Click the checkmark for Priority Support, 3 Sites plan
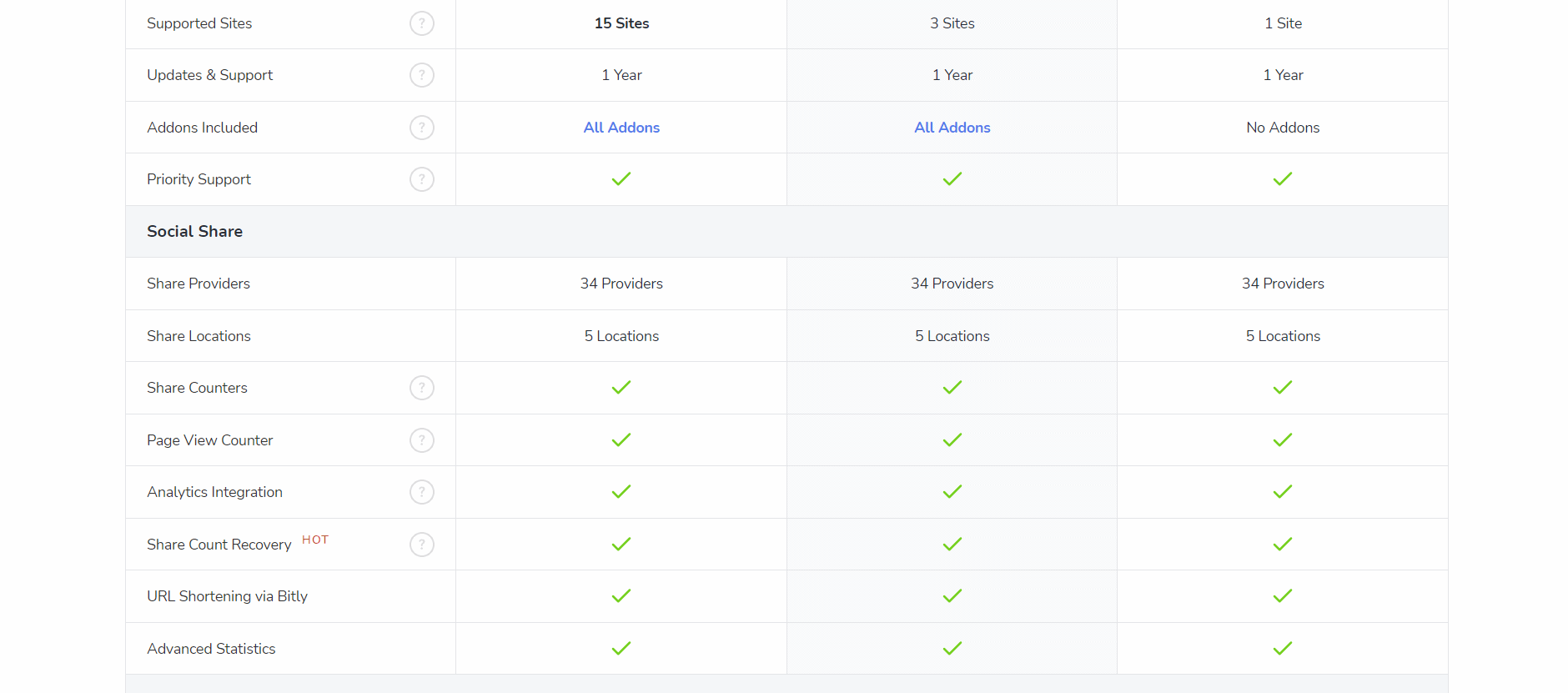Viewport: 1568px width, 693px height. tap(952, 179)
